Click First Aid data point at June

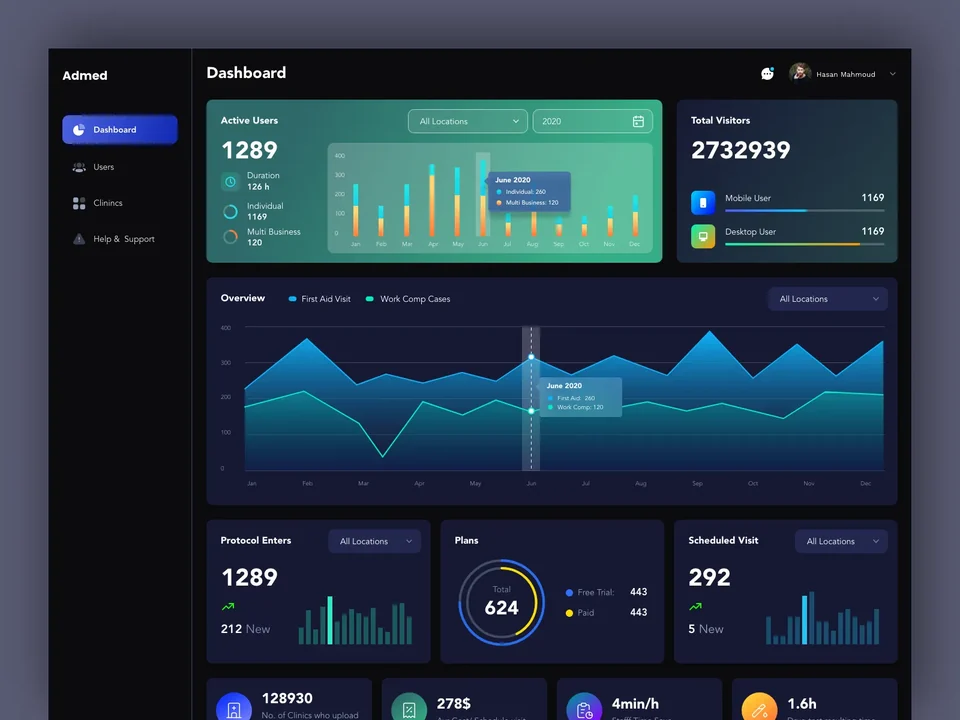click(x=531, y=356)
